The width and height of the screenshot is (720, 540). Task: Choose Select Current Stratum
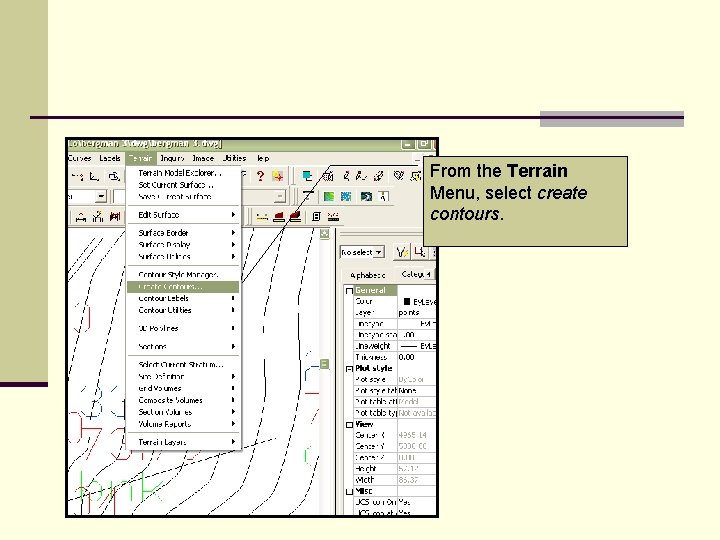pyautogui.click(x=183, y=365)
